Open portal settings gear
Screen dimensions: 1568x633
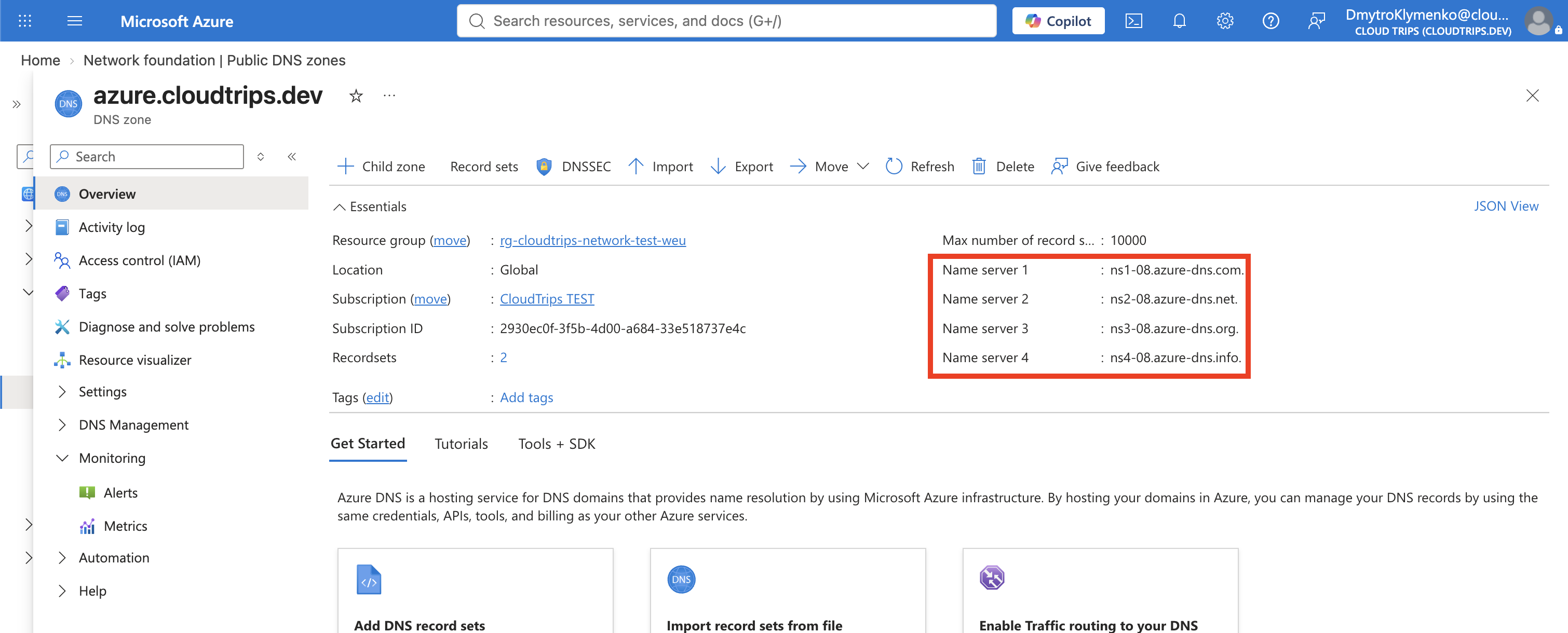1225,21
